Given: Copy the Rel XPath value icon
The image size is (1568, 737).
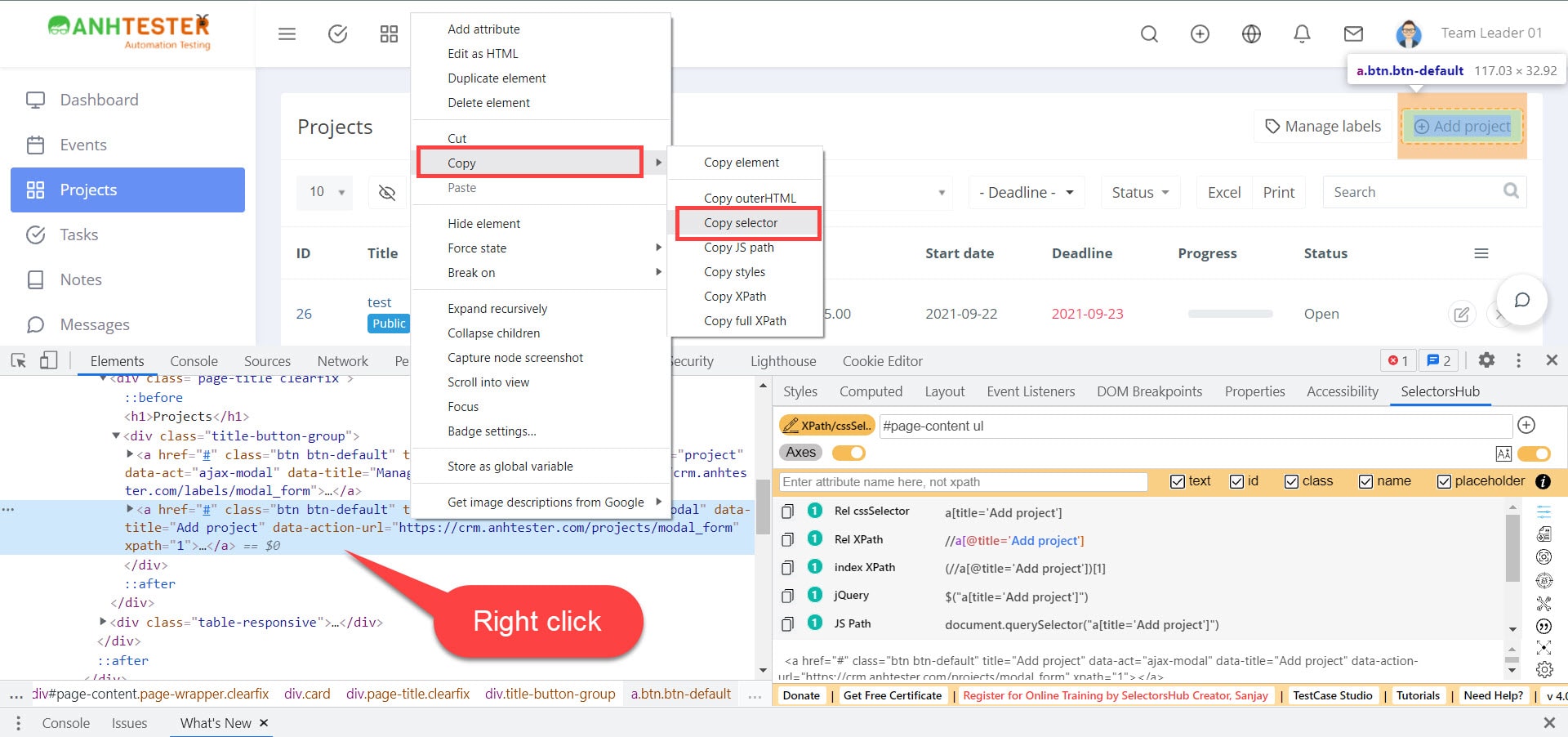Looking at the screenshot, I should (x=787, y=539).
